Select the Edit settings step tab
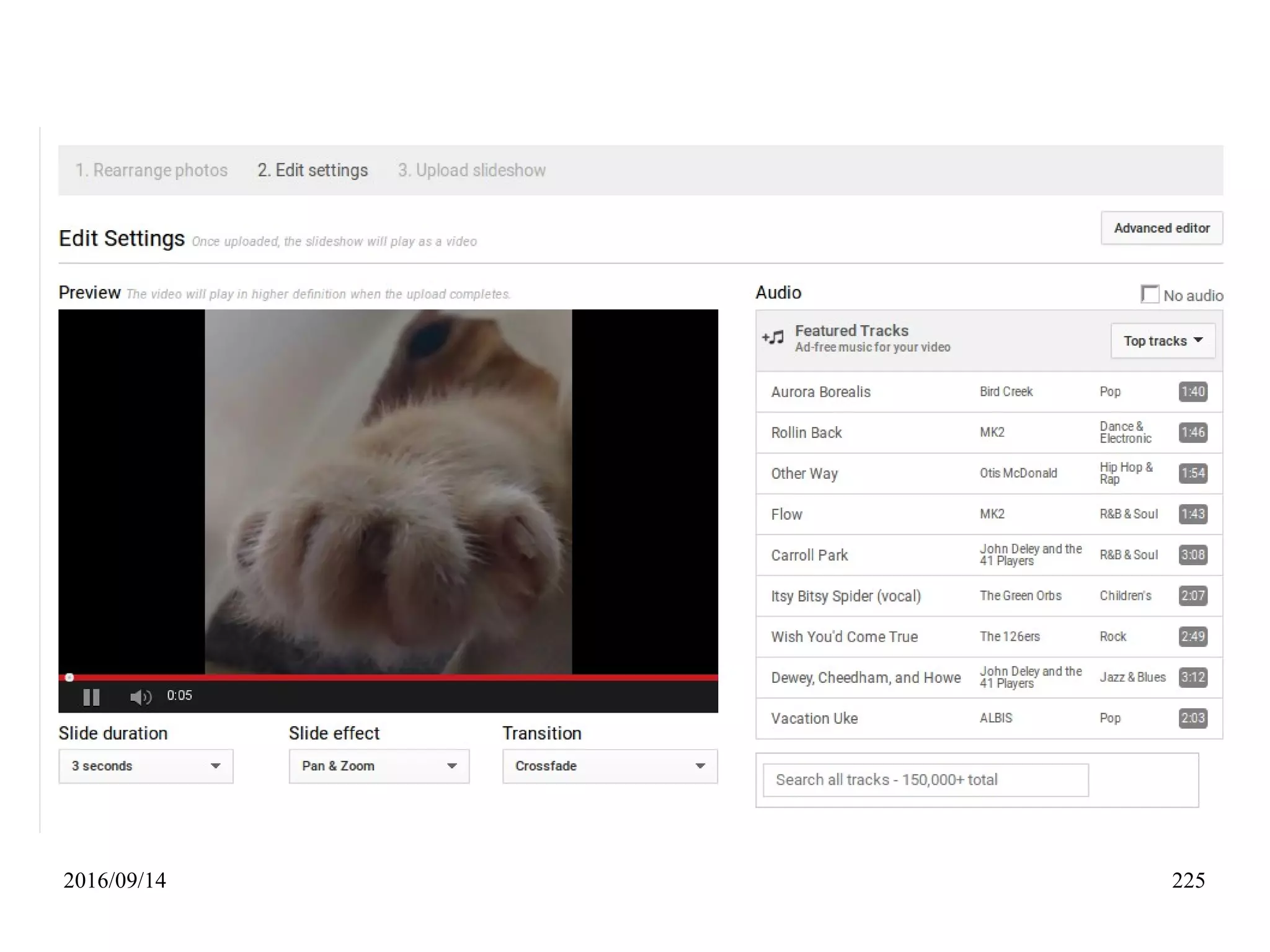Screen dimensions: 1270x952 click(313, 171)
